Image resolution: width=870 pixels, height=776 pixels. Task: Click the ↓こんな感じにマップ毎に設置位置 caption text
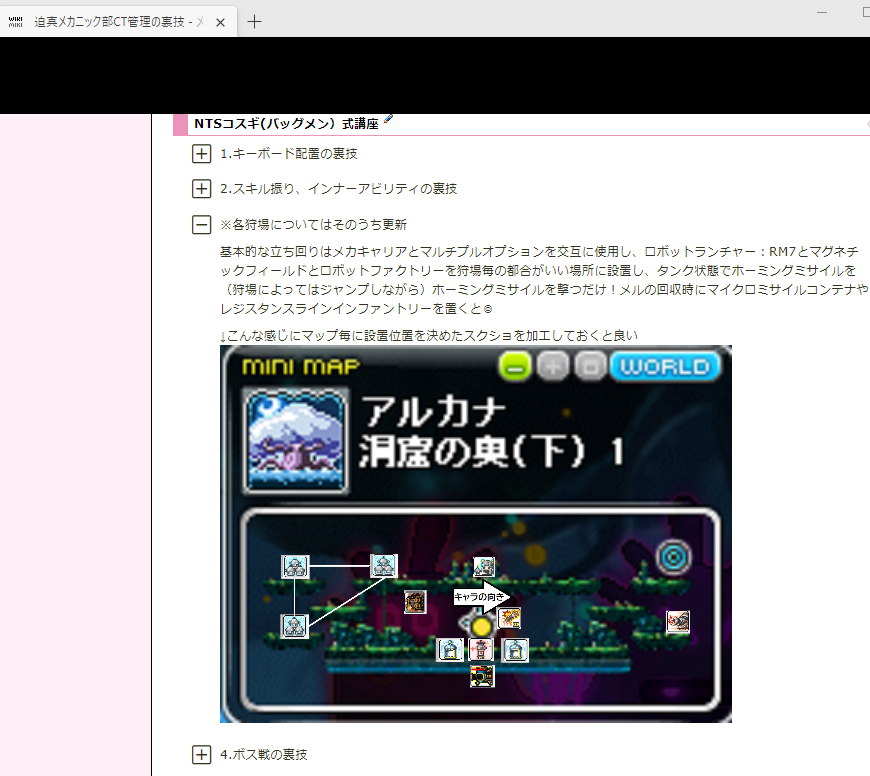429,336
